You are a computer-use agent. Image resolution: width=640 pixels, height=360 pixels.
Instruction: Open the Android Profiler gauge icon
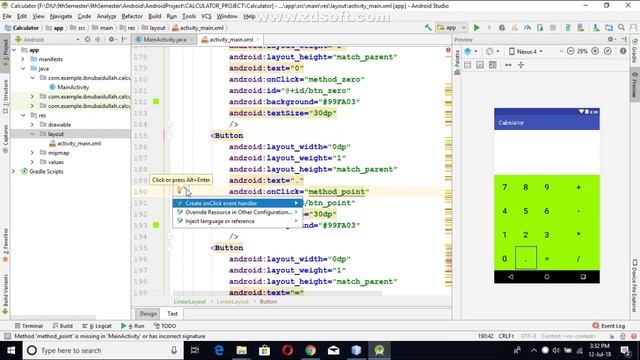(x=527, y=28)
